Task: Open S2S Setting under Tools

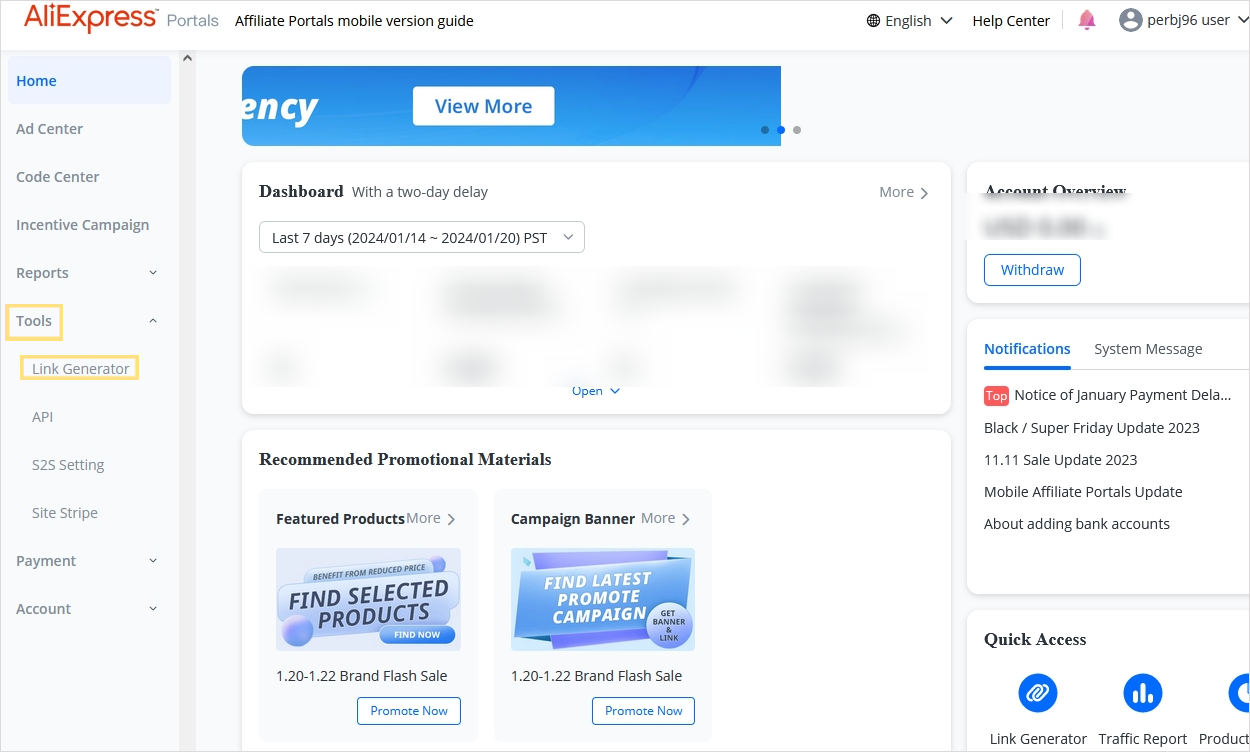Action: coord(68,465)
